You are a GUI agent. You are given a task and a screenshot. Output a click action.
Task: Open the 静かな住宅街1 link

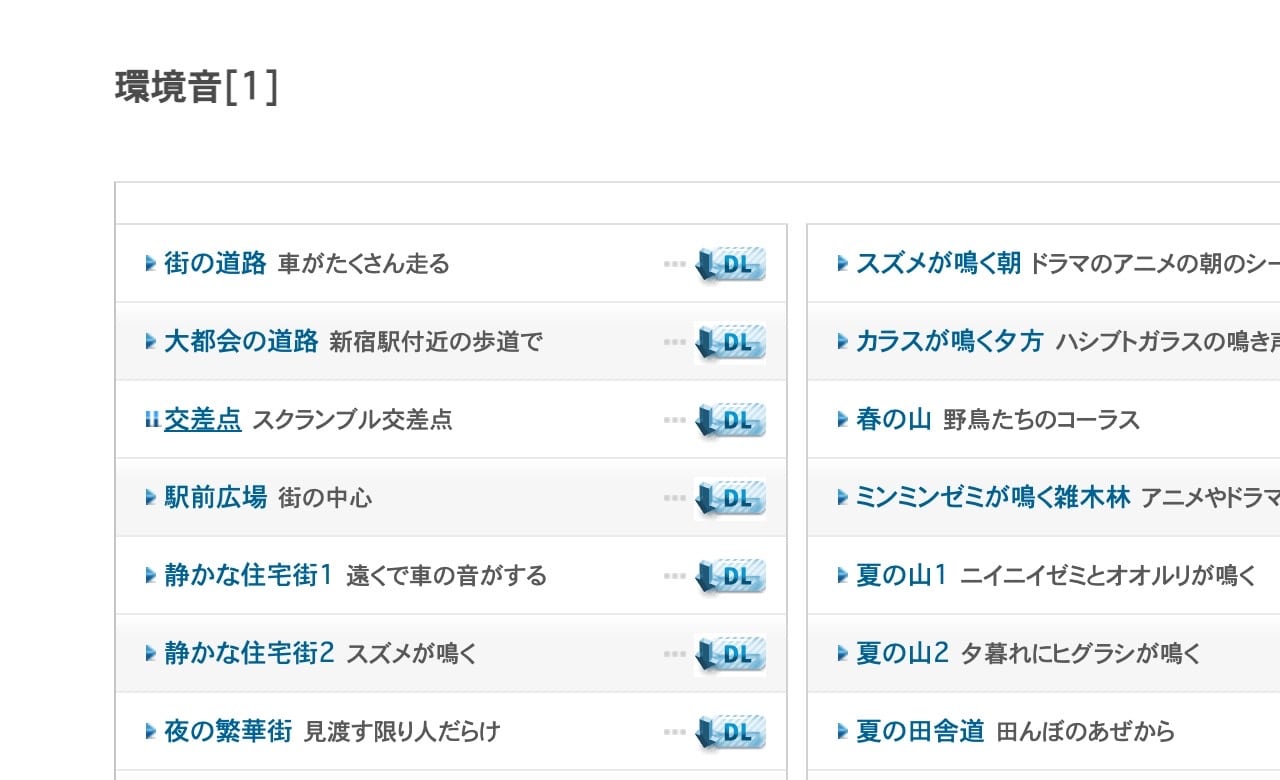click(x=247, y=576)
